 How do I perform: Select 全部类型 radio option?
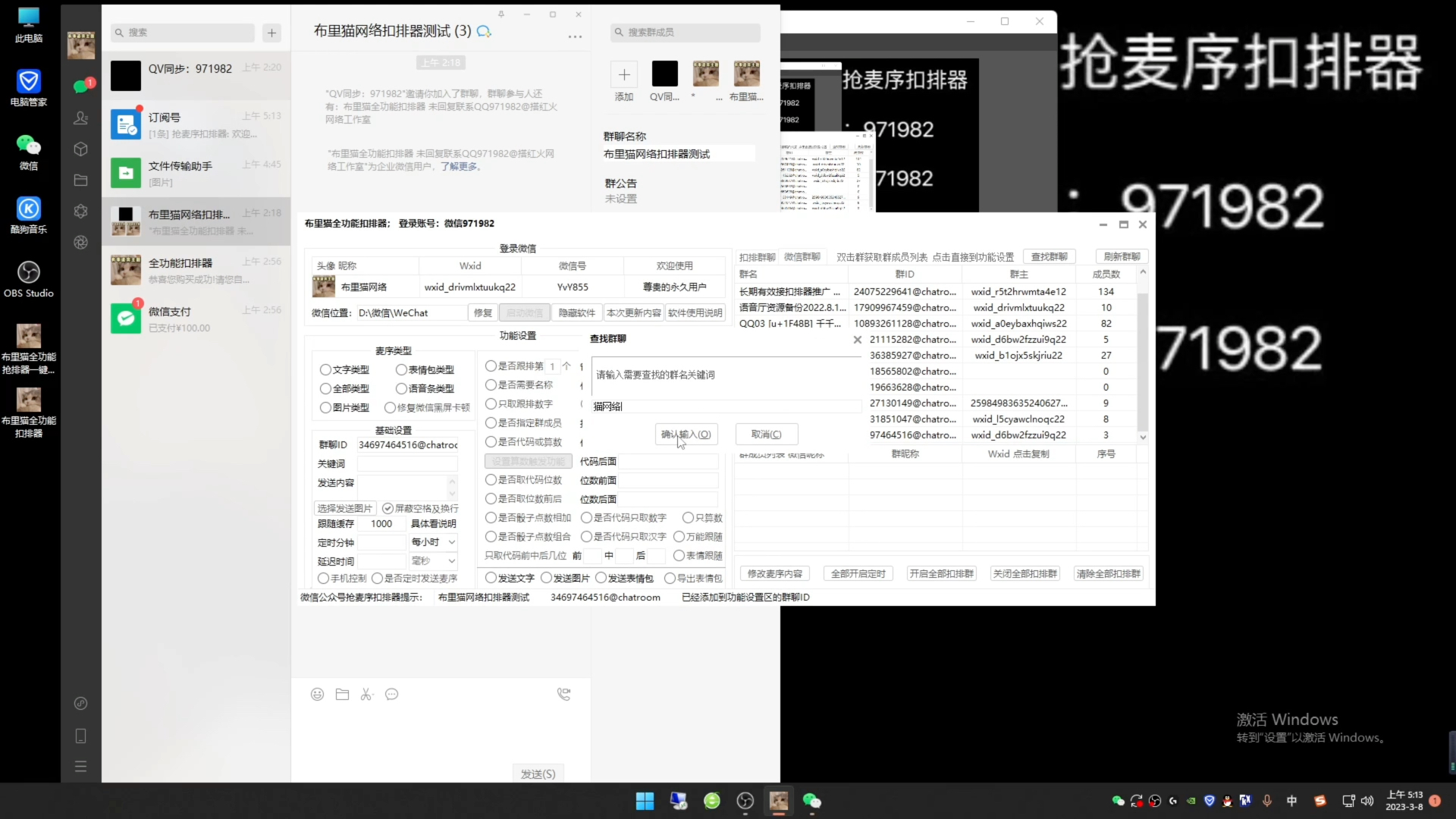(344, 389)
